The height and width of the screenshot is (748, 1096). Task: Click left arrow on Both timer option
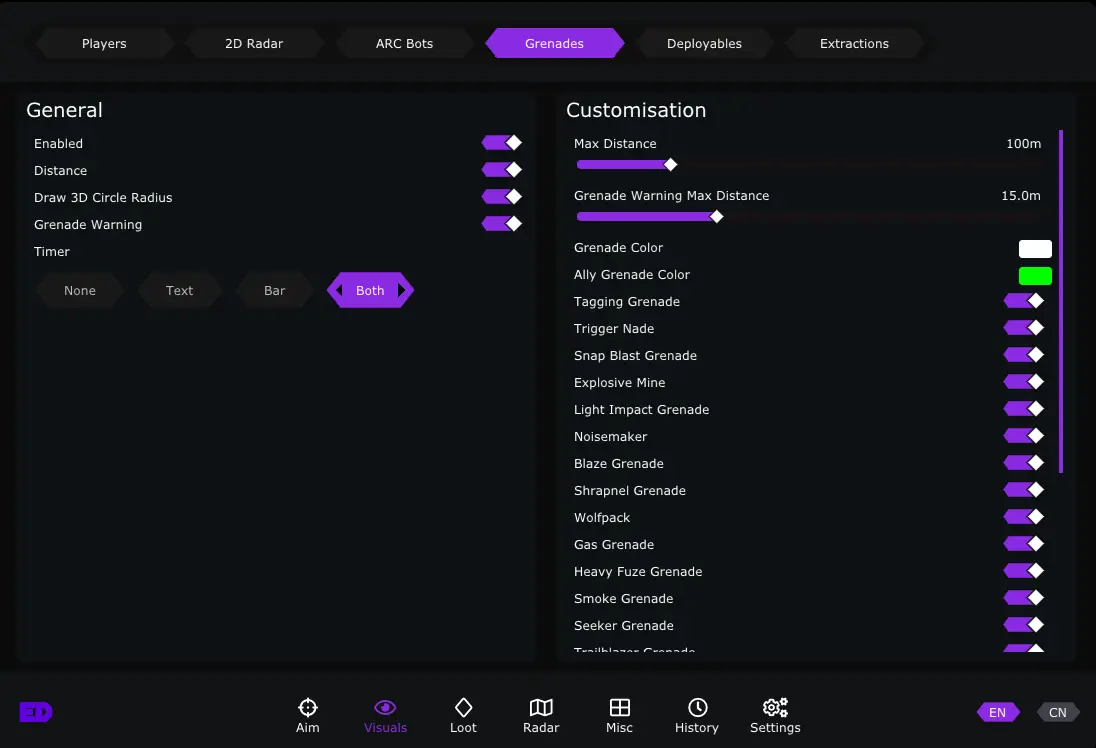coord(338,291)
